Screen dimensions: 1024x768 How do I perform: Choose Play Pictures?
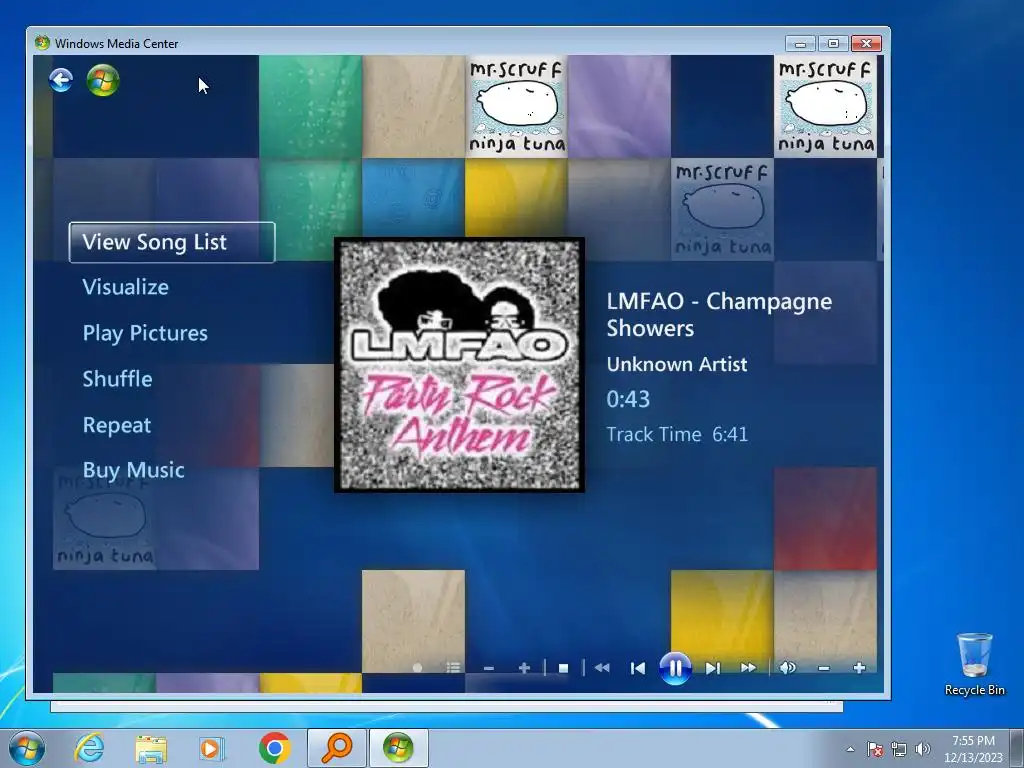point(145,333)
